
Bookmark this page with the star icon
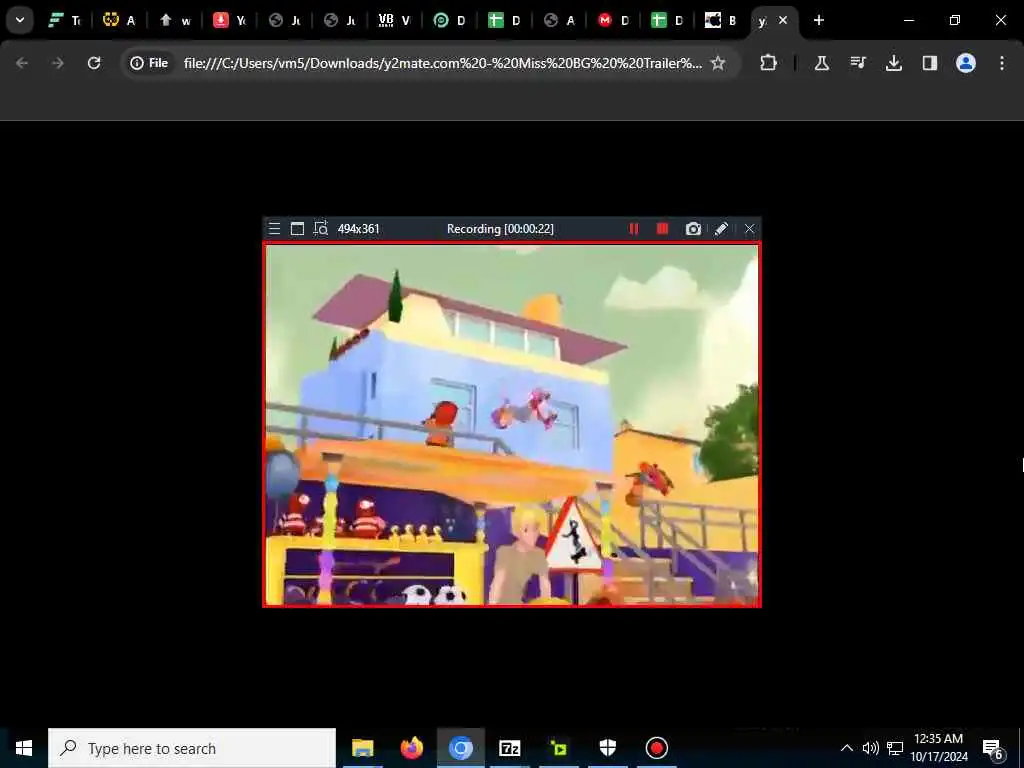point(718,63)
